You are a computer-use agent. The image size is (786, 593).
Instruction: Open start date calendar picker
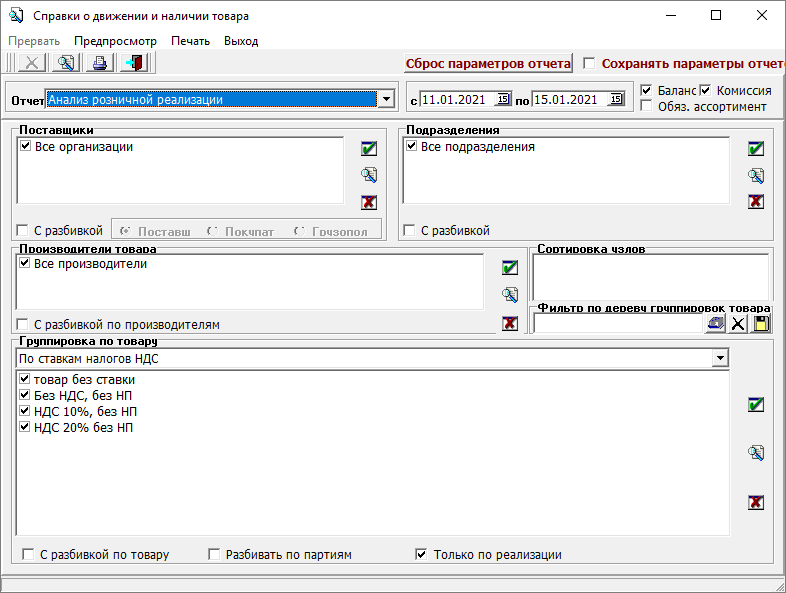(x=503, y=99)
